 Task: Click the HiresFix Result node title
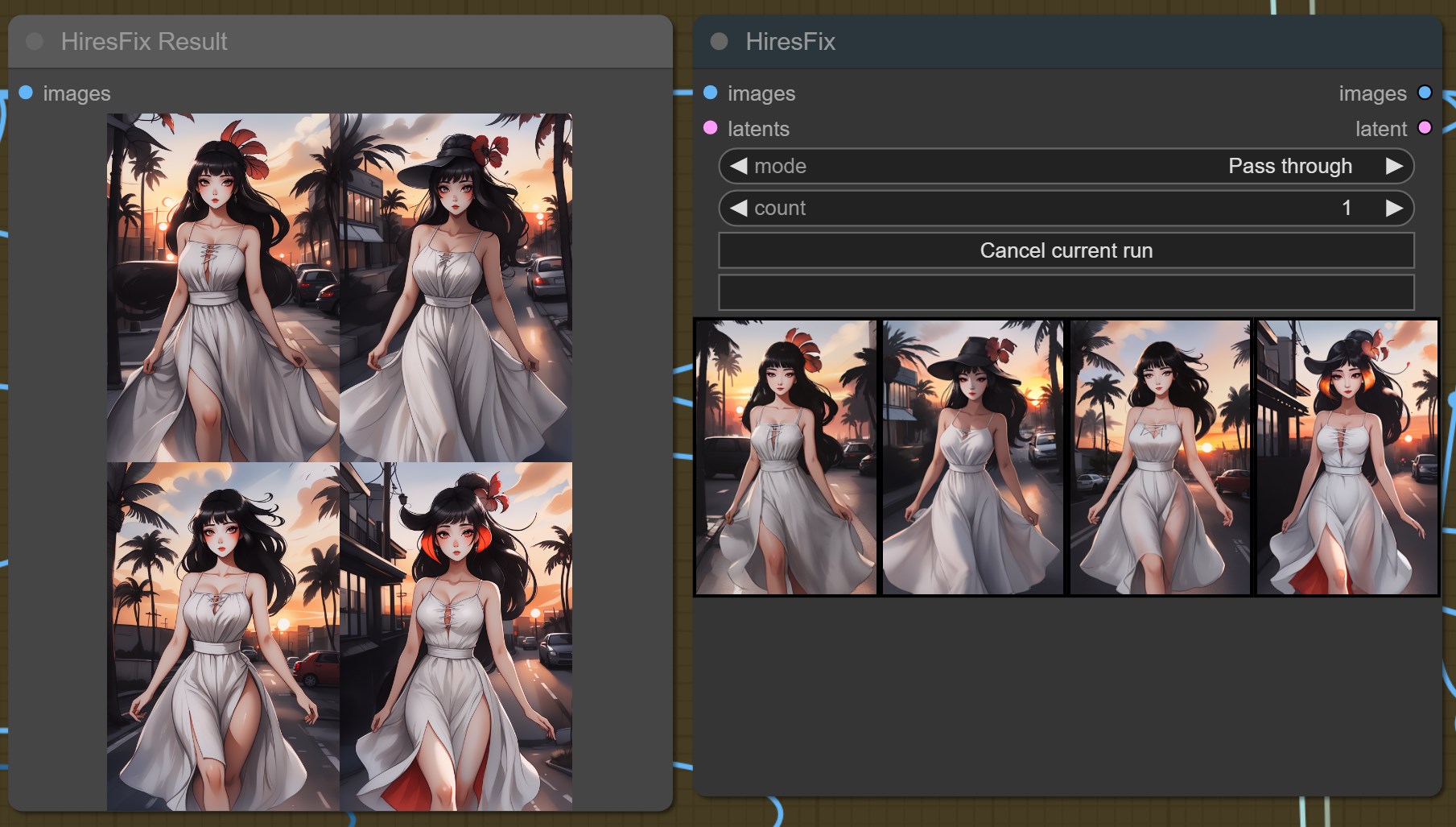coord(144,41)
